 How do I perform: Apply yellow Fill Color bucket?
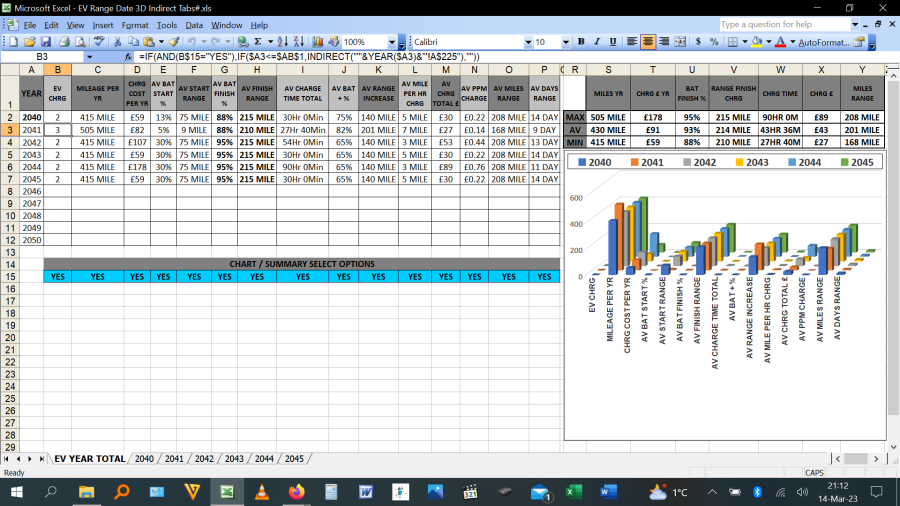(758, 42)
